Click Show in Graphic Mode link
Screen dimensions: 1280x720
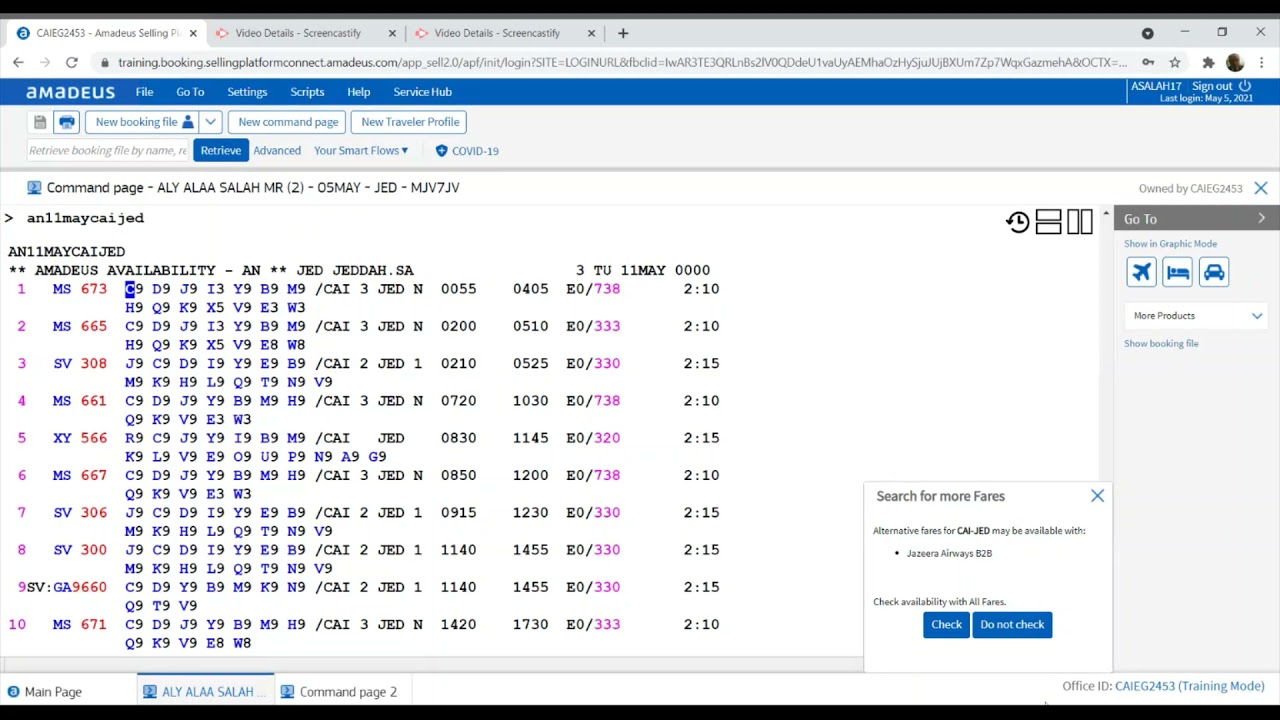(1170, 244)
